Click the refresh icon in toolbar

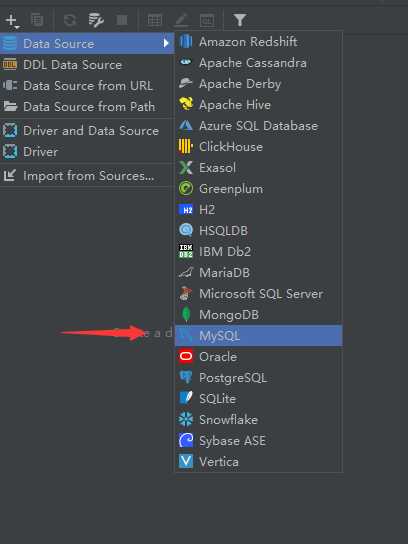[70, 20]
